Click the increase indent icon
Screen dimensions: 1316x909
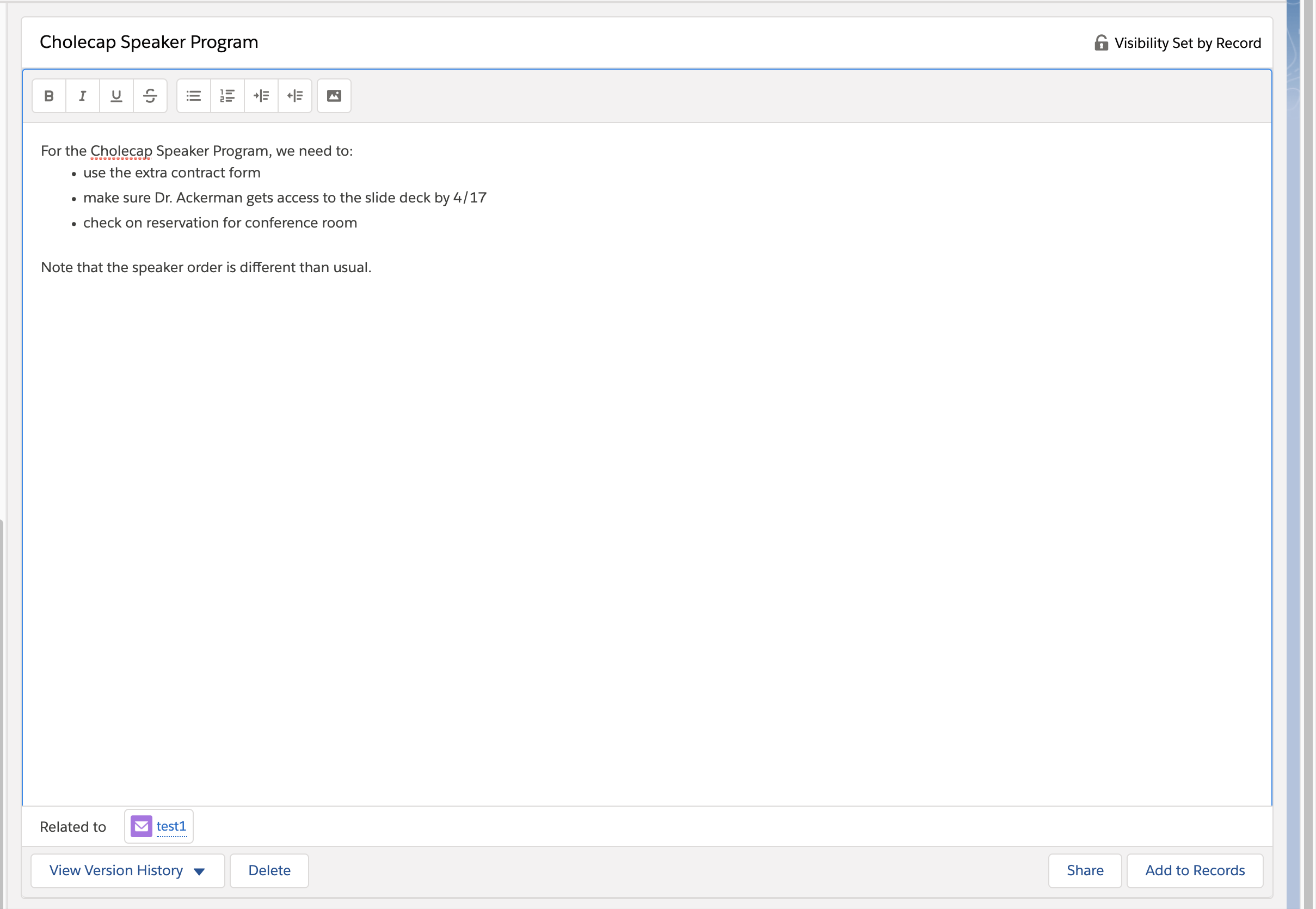[261, 96]
